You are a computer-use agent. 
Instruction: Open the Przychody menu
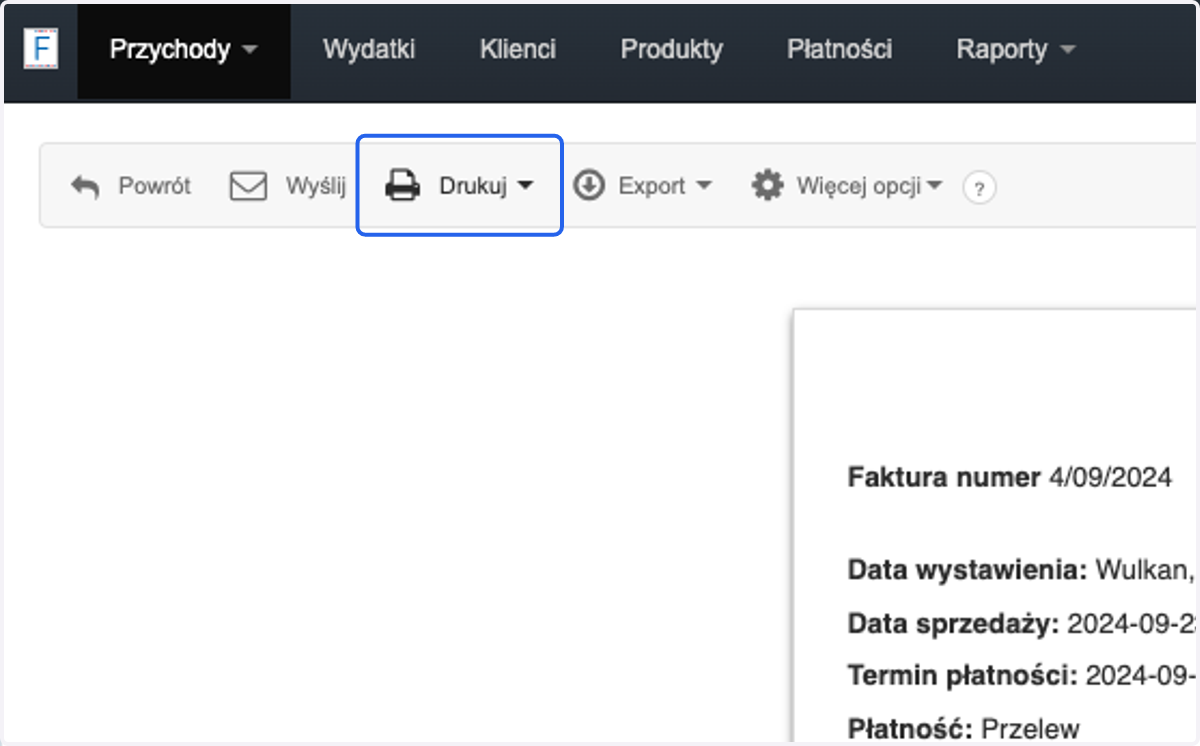click(x=184, y=50)
